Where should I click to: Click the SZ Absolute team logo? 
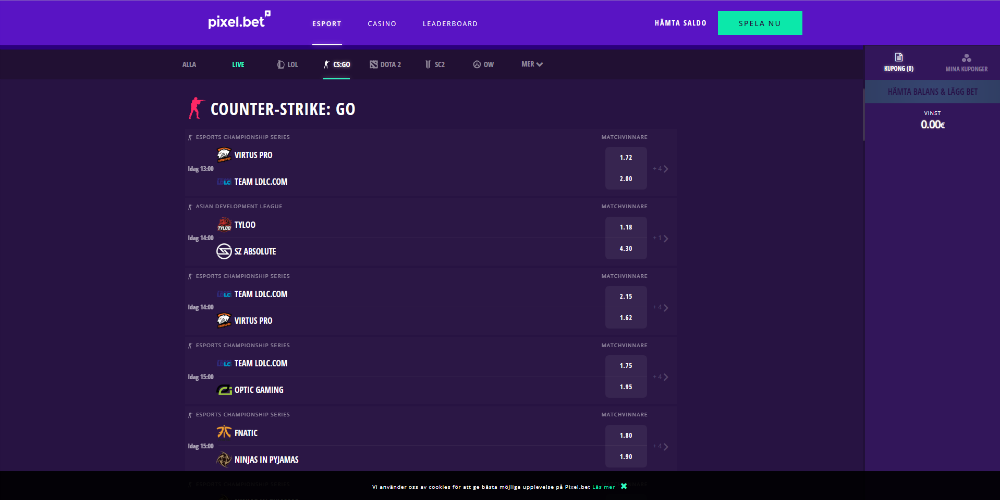[224, 251]
